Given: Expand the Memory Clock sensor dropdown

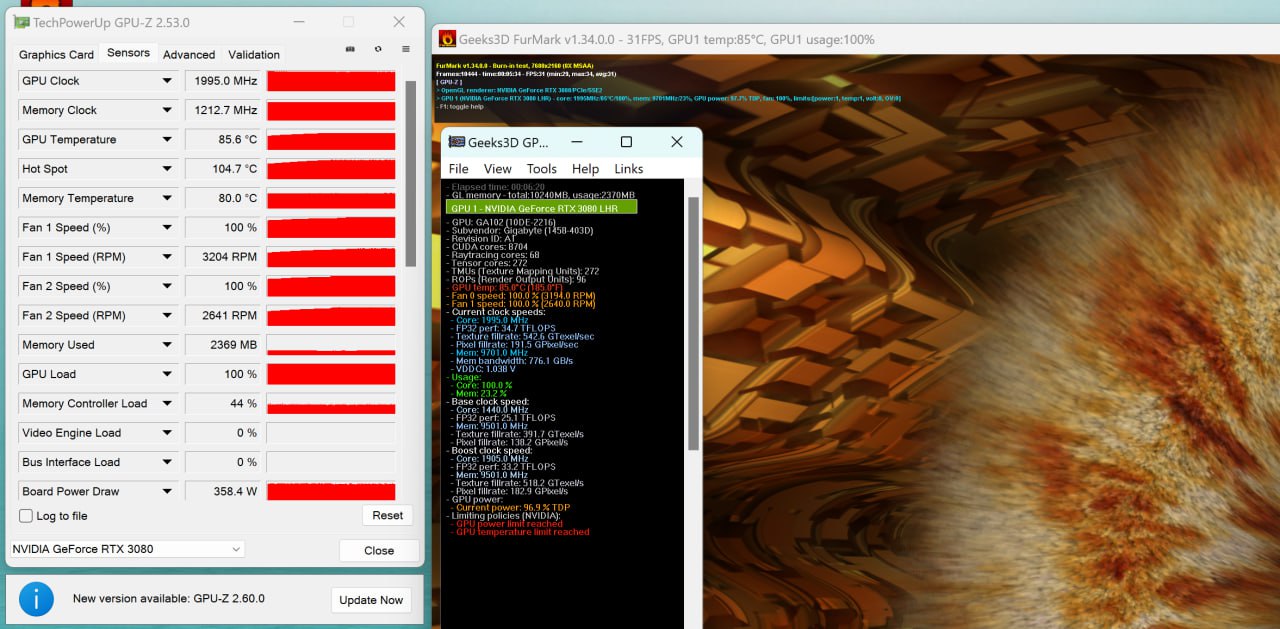Looking at the screenshot, I should (167, 110).
